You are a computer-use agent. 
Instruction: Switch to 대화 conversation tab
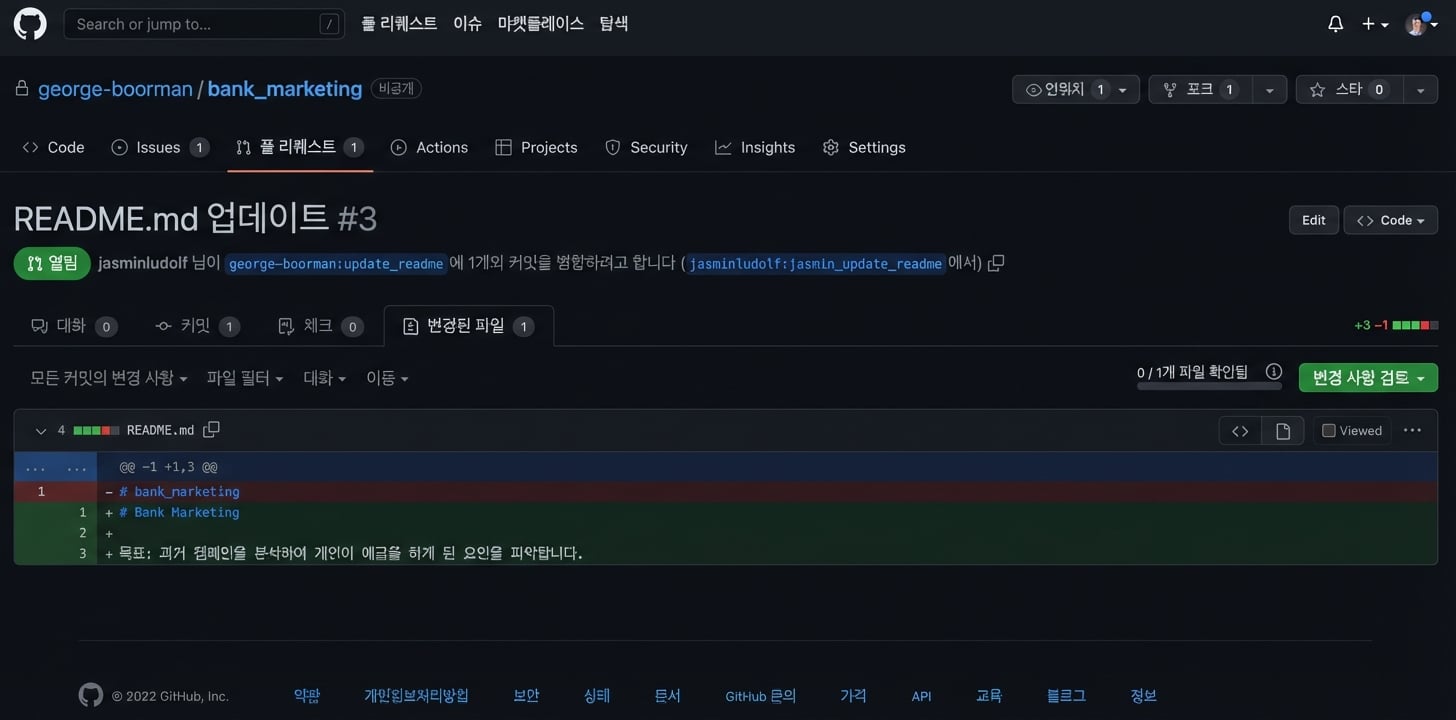74,326
